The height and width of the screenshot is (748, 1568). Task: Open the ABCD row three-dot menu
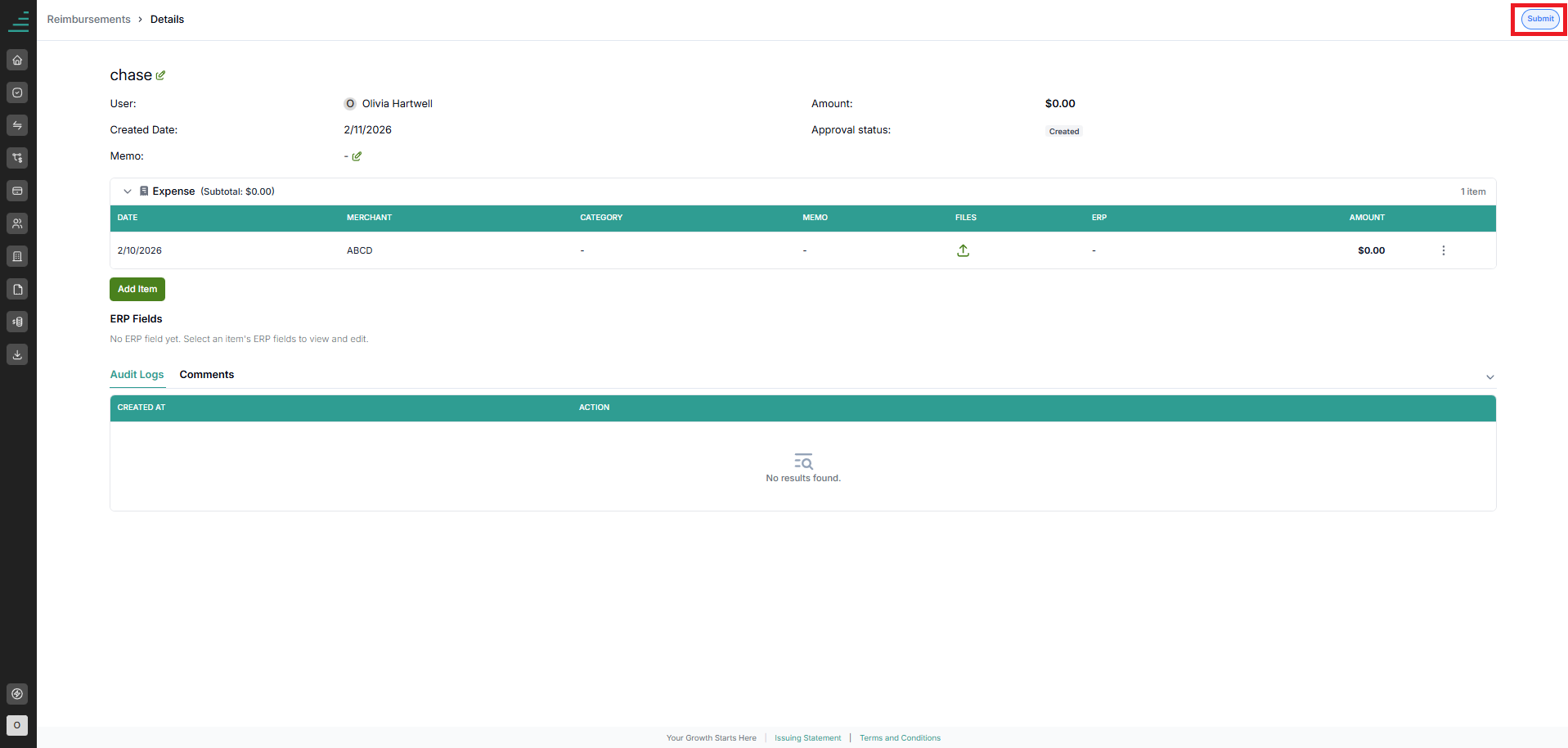(x=1443, y=250)
